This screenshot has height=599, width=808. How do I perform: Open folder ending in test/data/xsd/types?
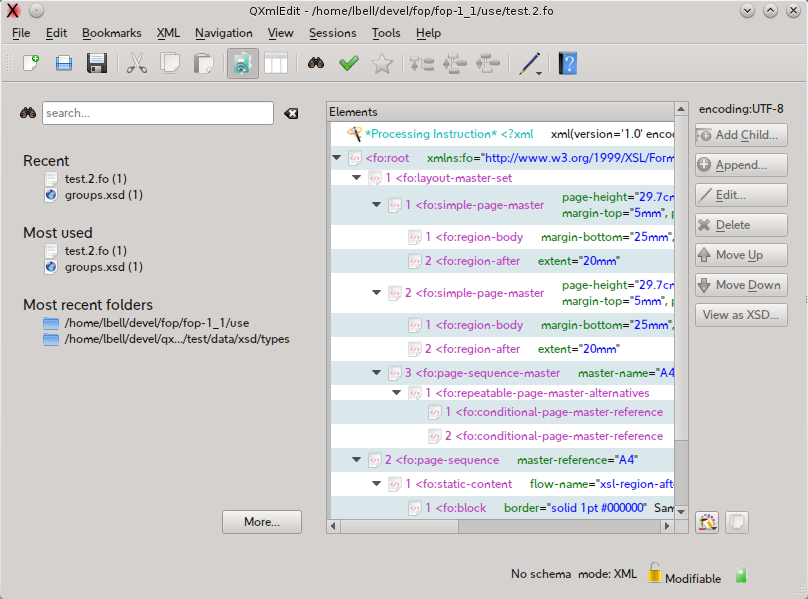(x=177, y=339)
